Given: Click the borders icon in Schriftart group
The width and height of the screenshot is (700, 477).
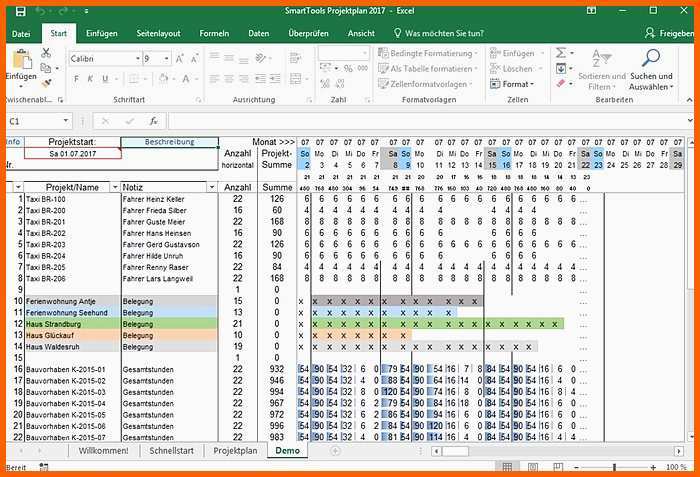Looking at the screenshot, I should point(133,79).
